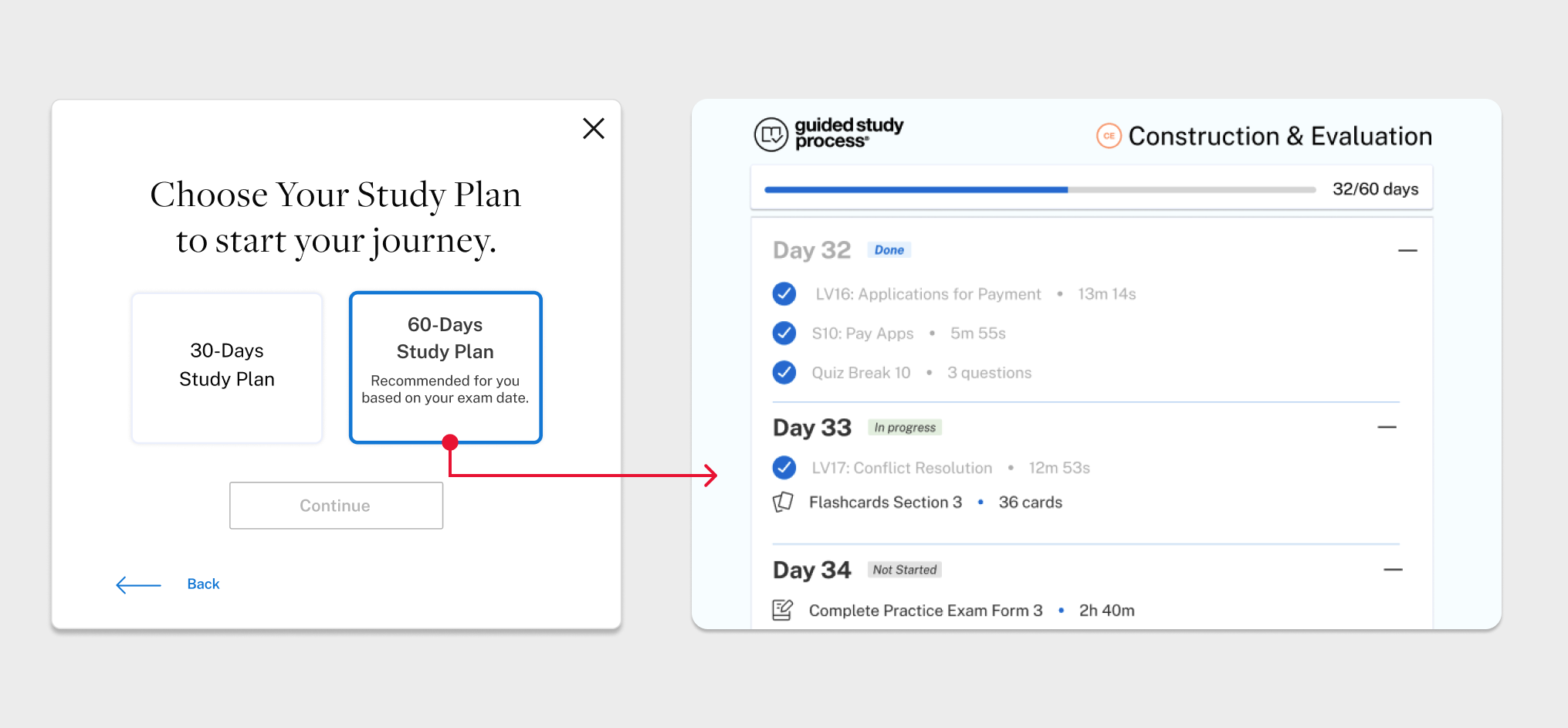1568x728 pixels.
Task: Click the Flashcards Section 3 cards icon
Action: coord(783,503)
